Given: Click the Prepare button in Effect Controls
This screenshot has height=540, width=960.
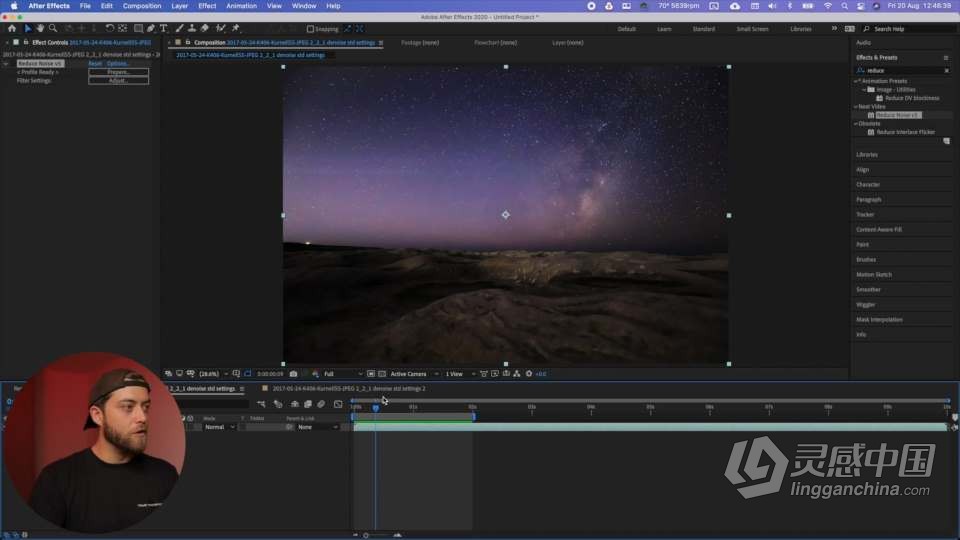Looking at the screenshot, I should pos(118,72).
